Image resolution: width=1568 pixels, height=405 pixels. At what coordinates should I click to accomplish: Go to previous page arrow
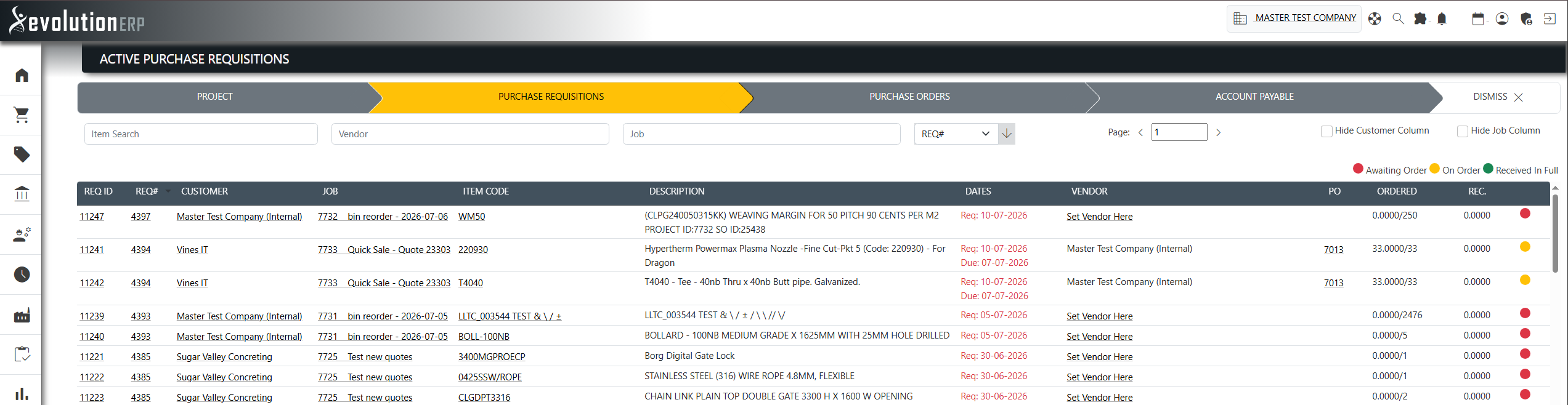pyautogui.click(x=1140, y=132)
